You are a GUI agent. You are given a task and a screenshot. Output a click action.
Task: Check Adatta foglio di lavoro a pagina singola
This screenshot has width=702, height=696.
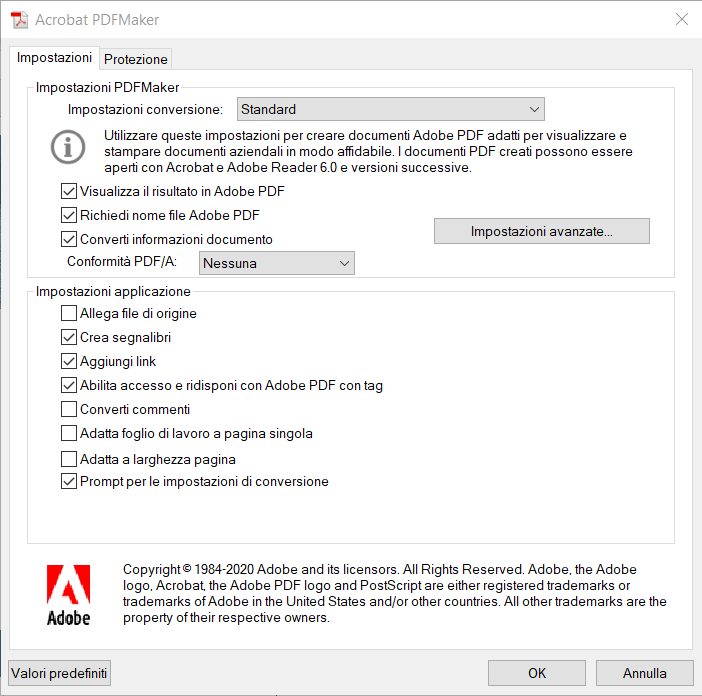(69, 433)
